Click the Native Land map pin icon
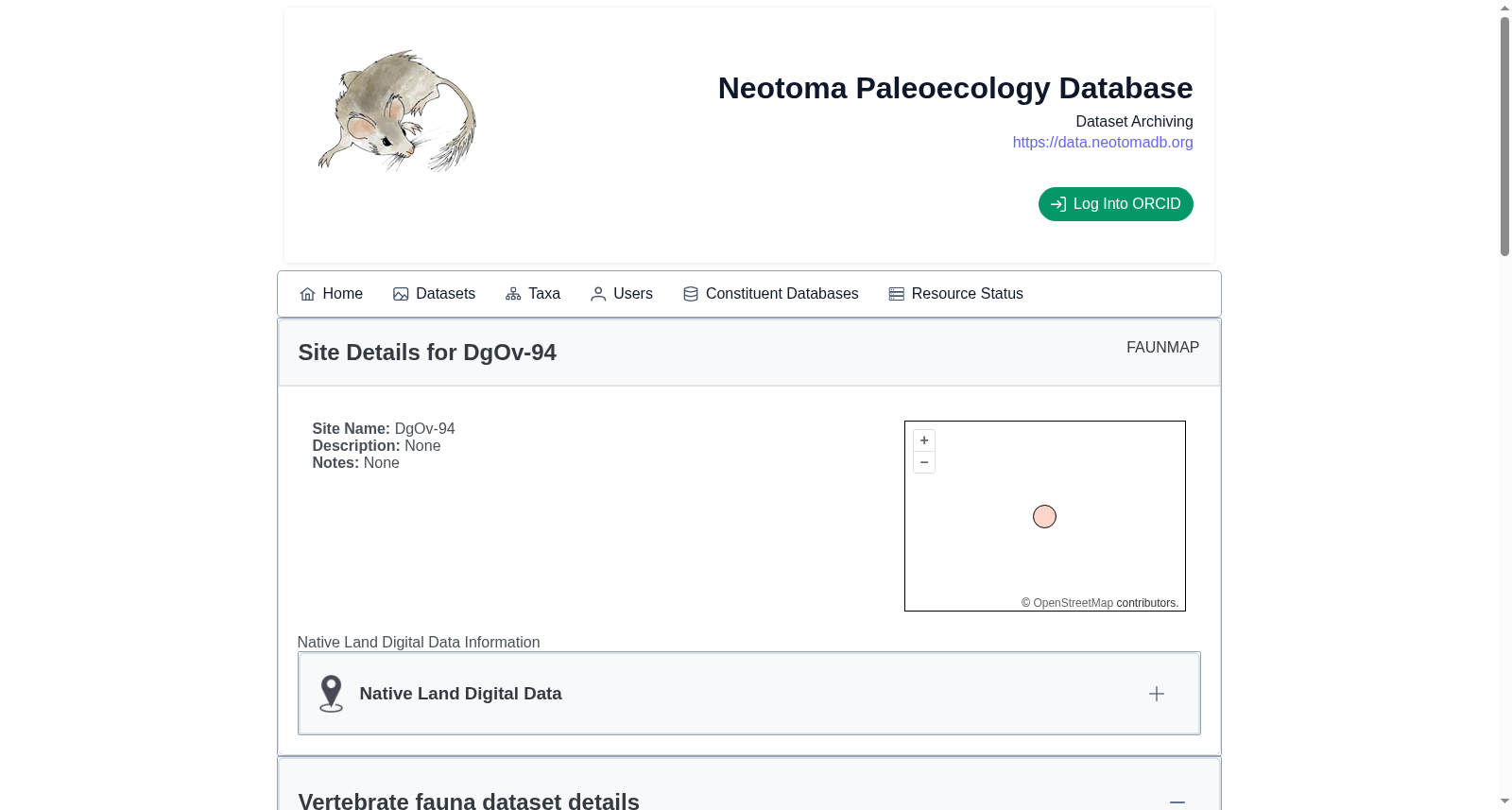Image resolution: width=1512 pixels, height=810 pixels. tap(331, 694)
